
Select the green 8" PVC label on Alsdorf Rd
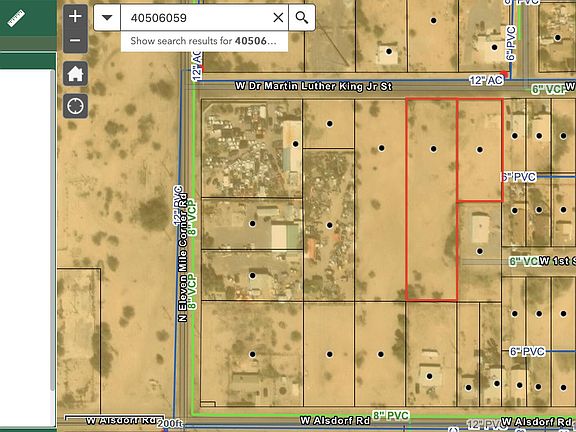coord(391,416)
